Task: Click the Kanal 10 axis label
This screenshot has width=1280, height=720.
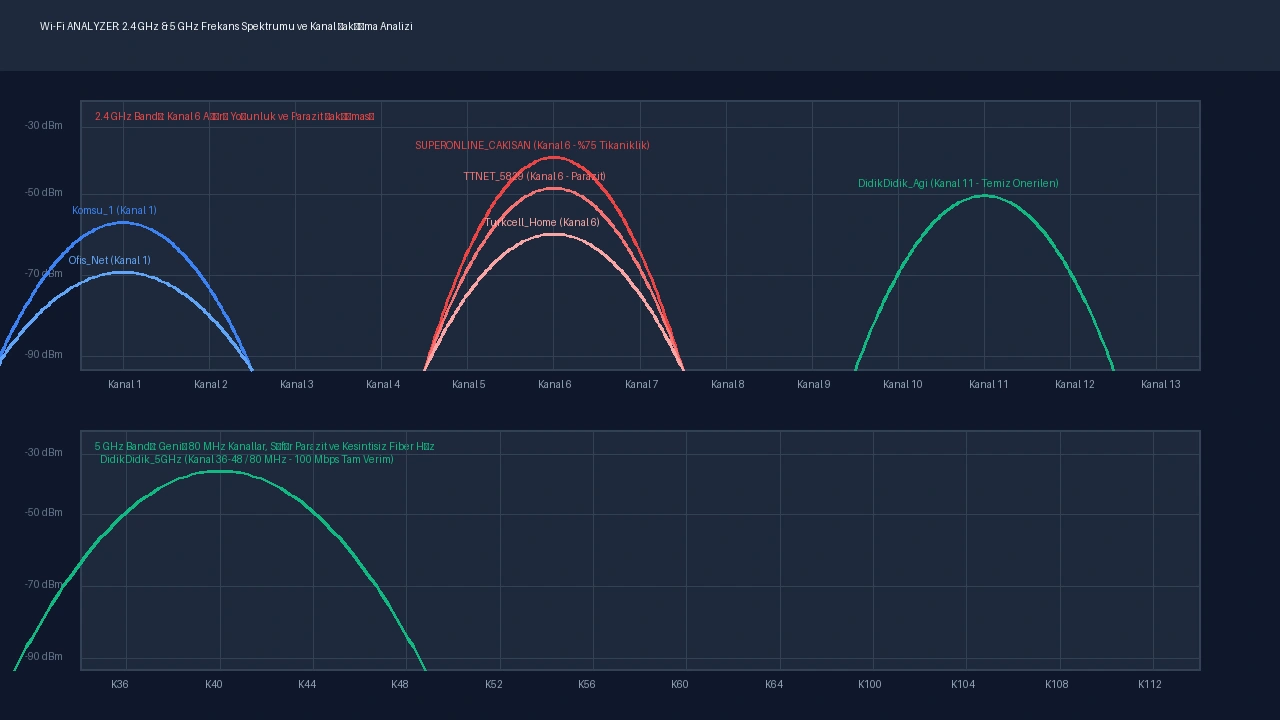Action: coord(903,384)
